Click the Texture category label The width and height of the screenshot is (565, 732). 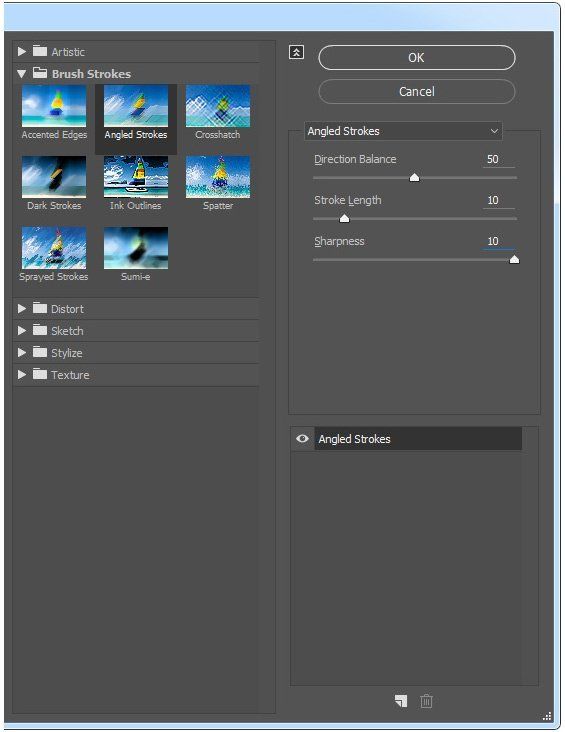pos(70,375)
